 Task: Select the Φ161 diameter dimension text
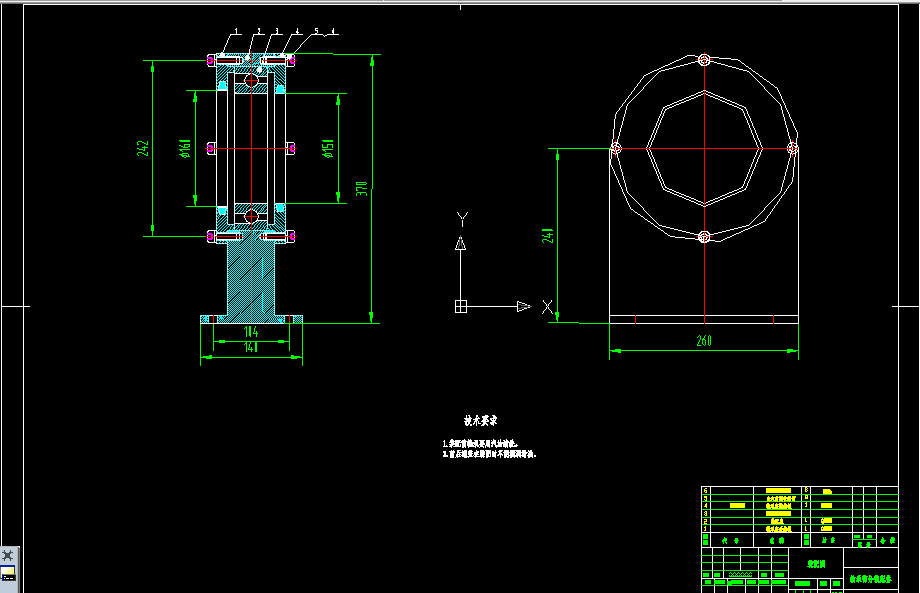[185, 148]
